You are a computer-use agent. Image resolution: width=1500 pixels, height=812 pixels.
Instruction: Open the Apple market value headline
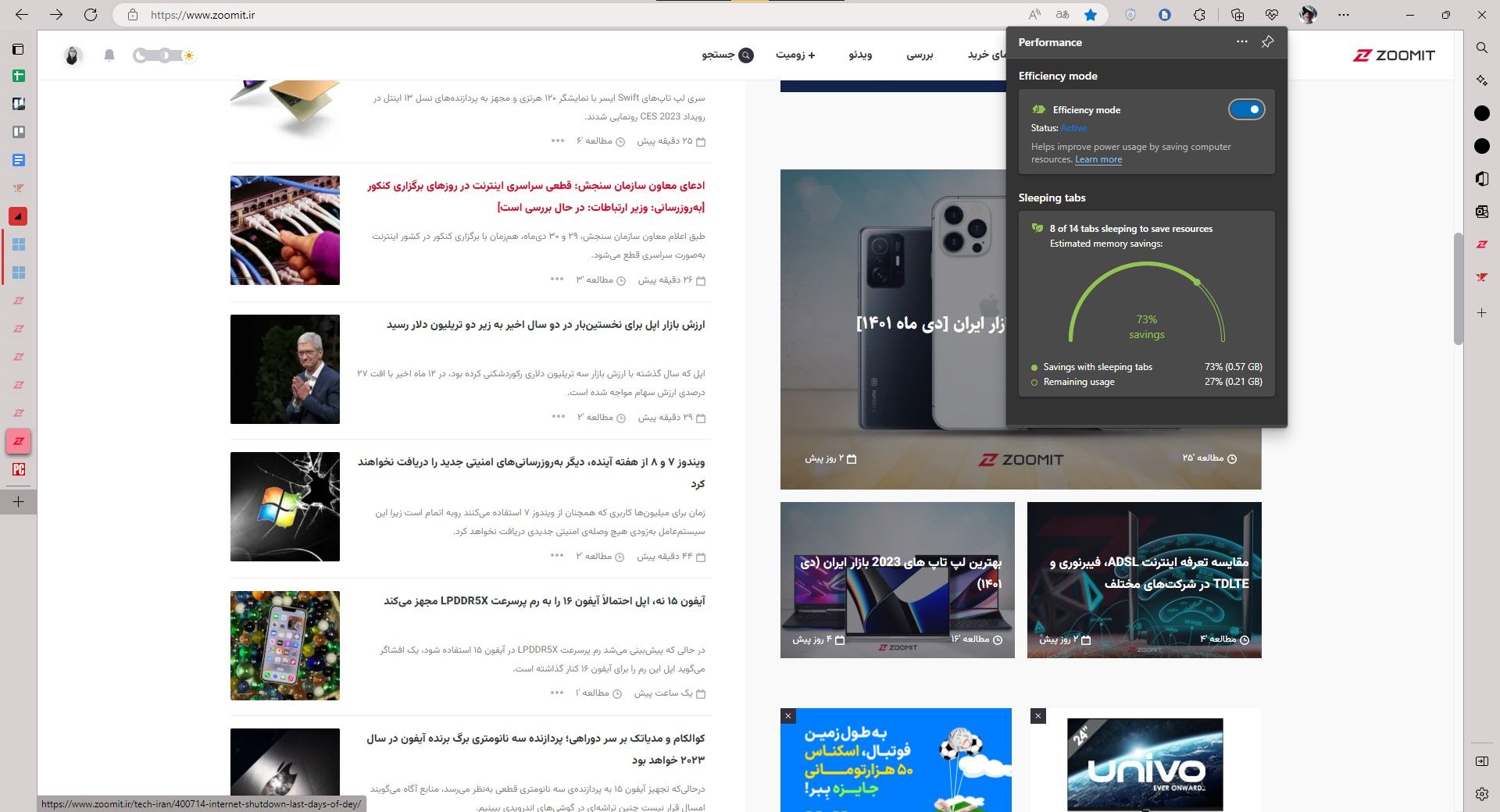545,325
